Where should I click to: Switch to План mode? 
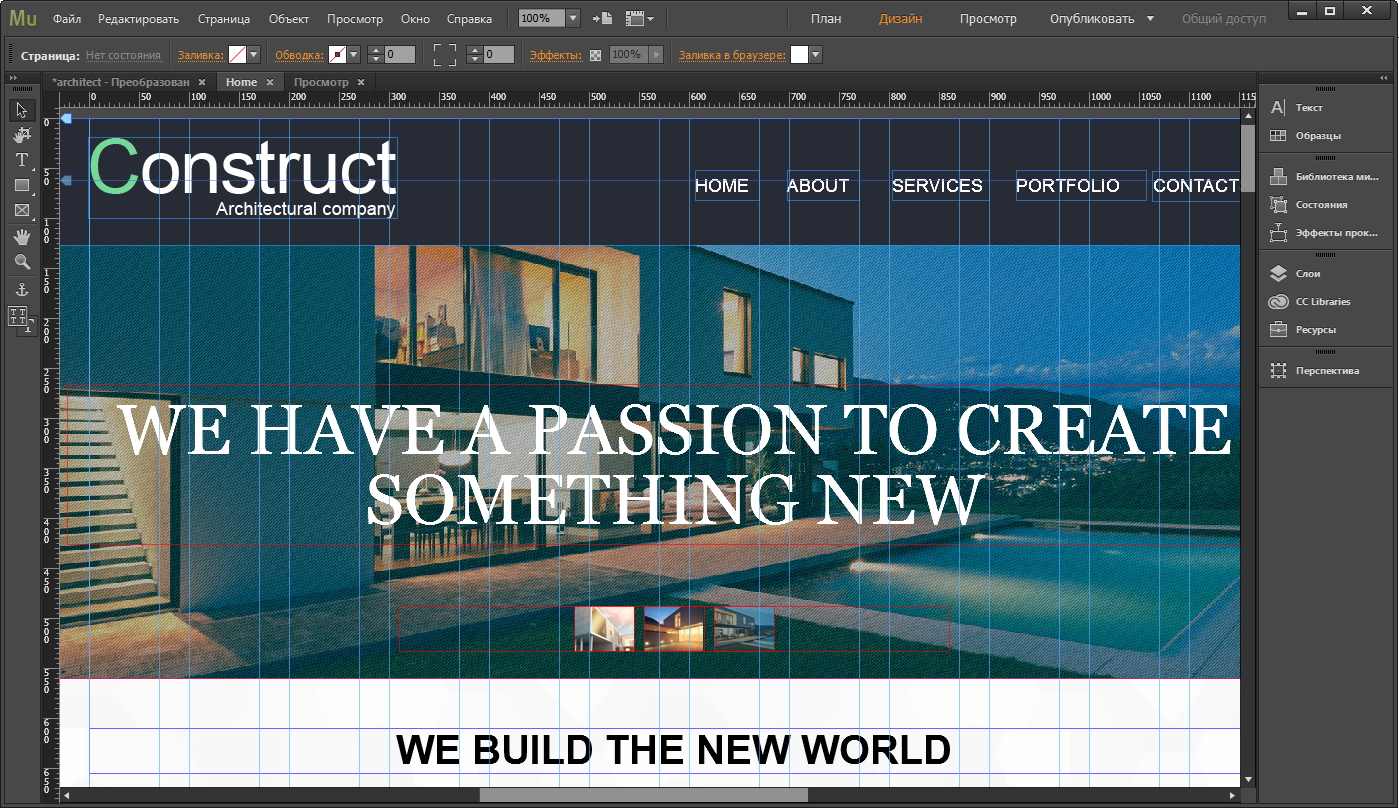(x=826, y=19)
